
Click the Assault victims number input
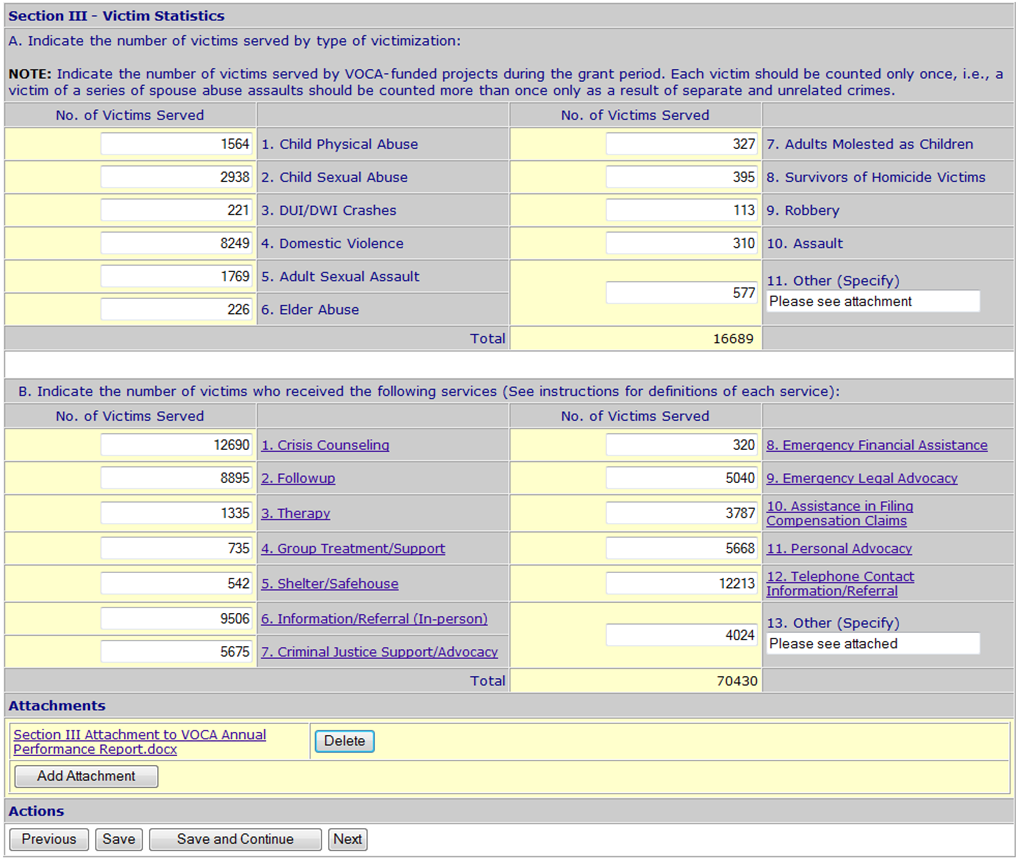[x=682, y=243]
